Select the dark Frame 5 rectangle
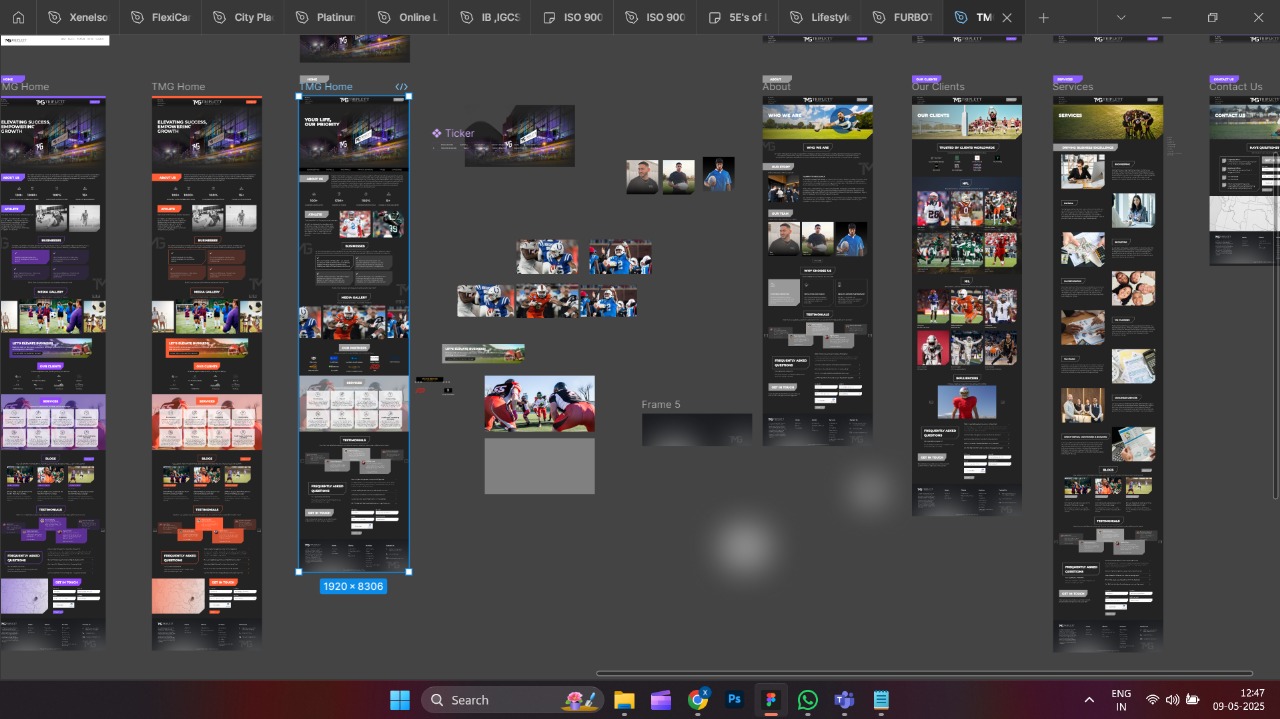The width and height of the screenshot is (1280, 719). [x=696, y=429]
